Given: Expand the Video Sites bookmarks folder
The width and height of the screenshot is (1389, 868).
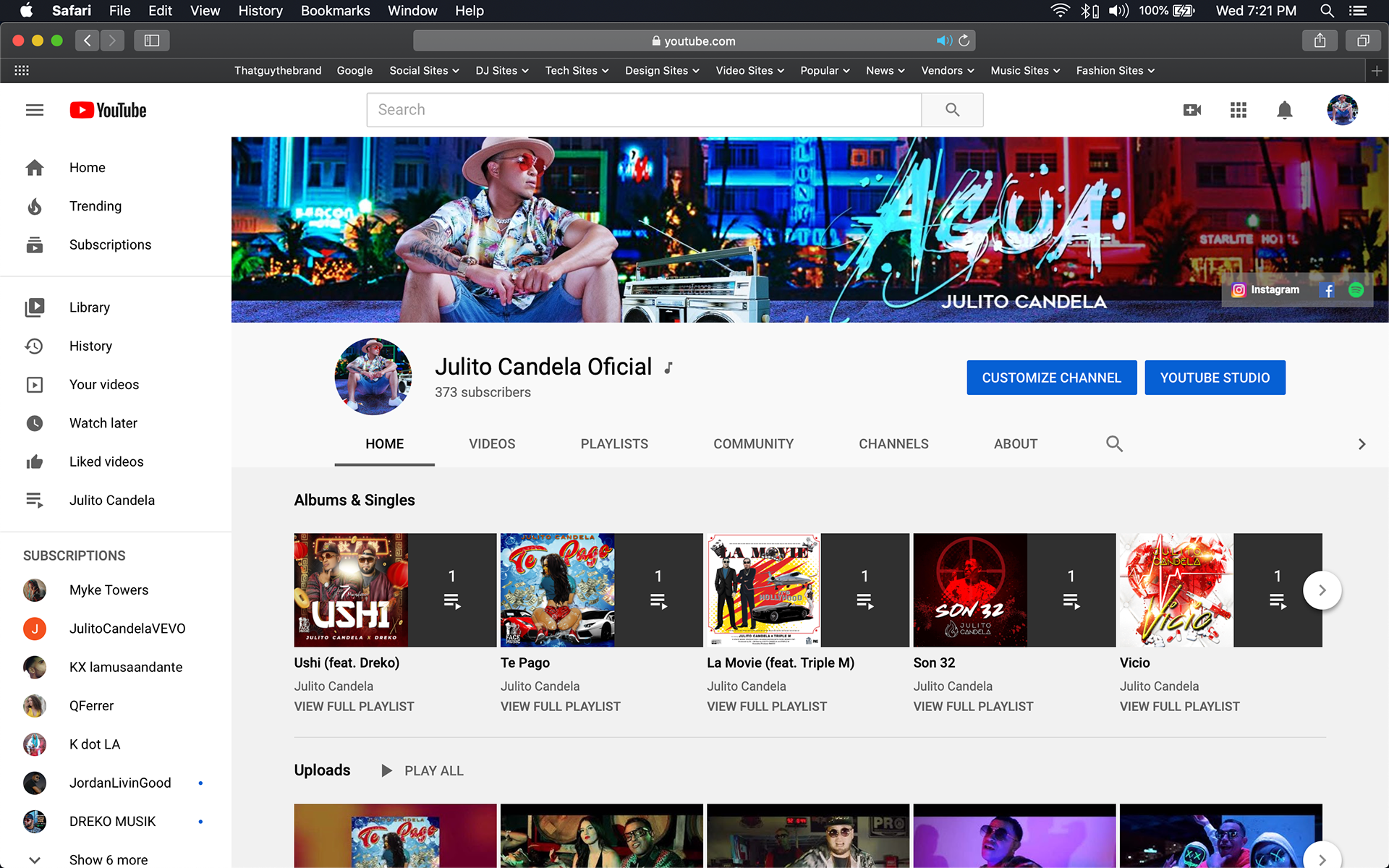Looking at the screenshot, I should 749,70.
